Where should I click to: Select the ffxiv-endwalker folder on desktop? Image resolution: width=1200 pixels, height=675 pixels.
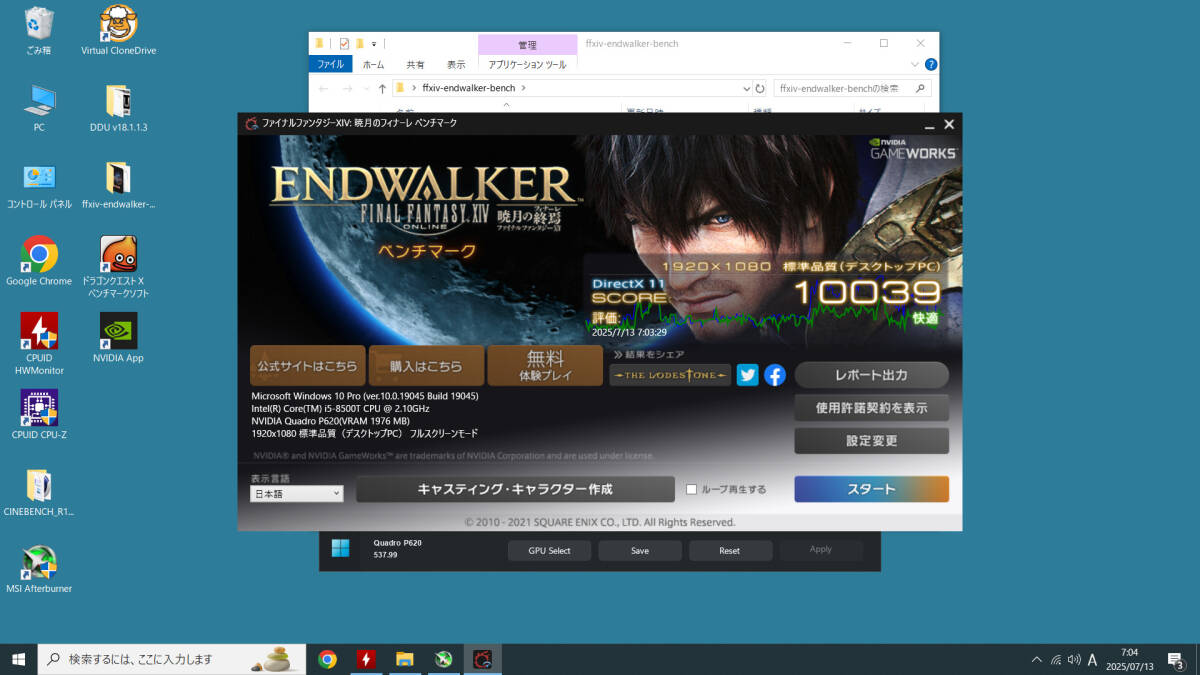118,185
